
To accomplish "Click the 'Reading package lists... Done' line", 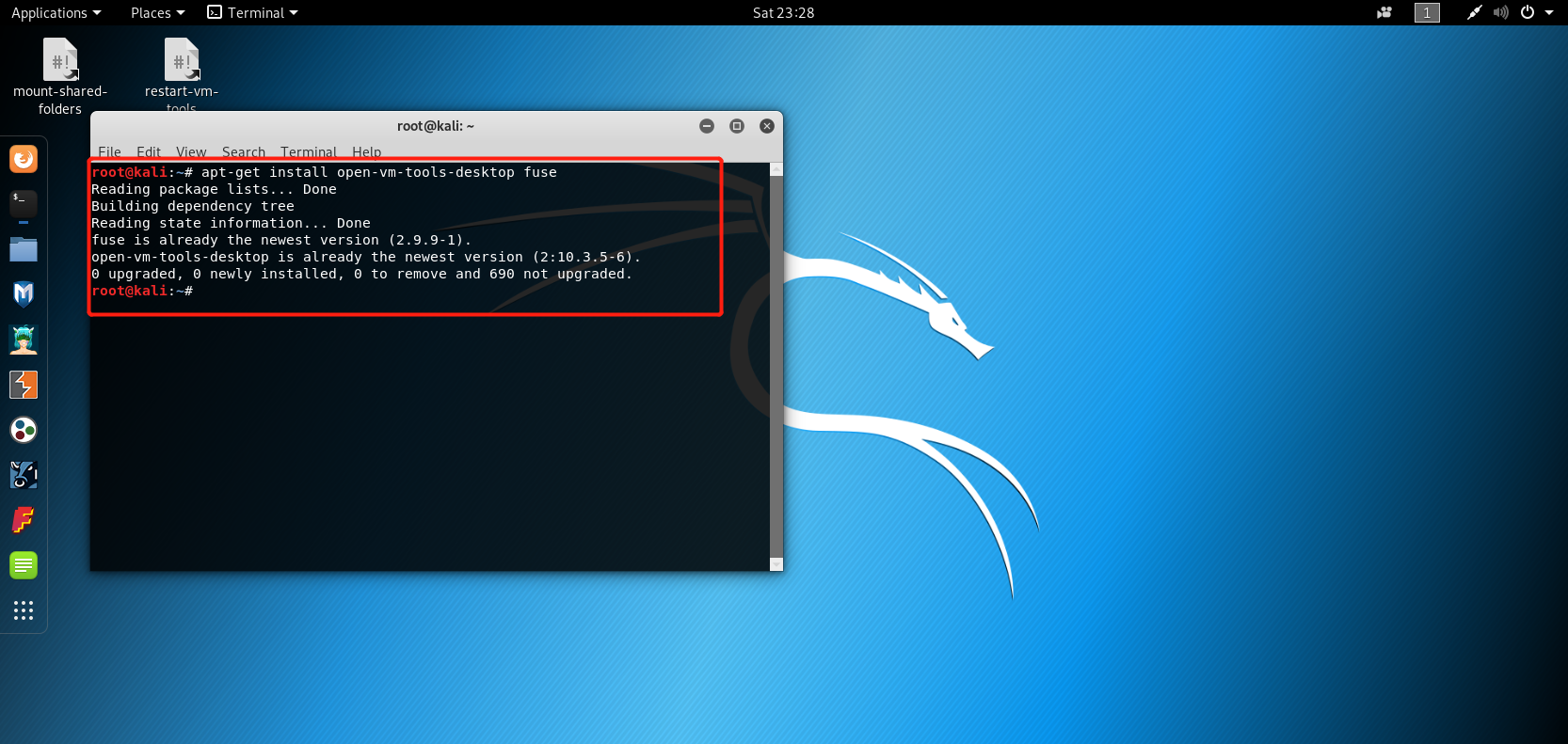I will pos(214,189).
